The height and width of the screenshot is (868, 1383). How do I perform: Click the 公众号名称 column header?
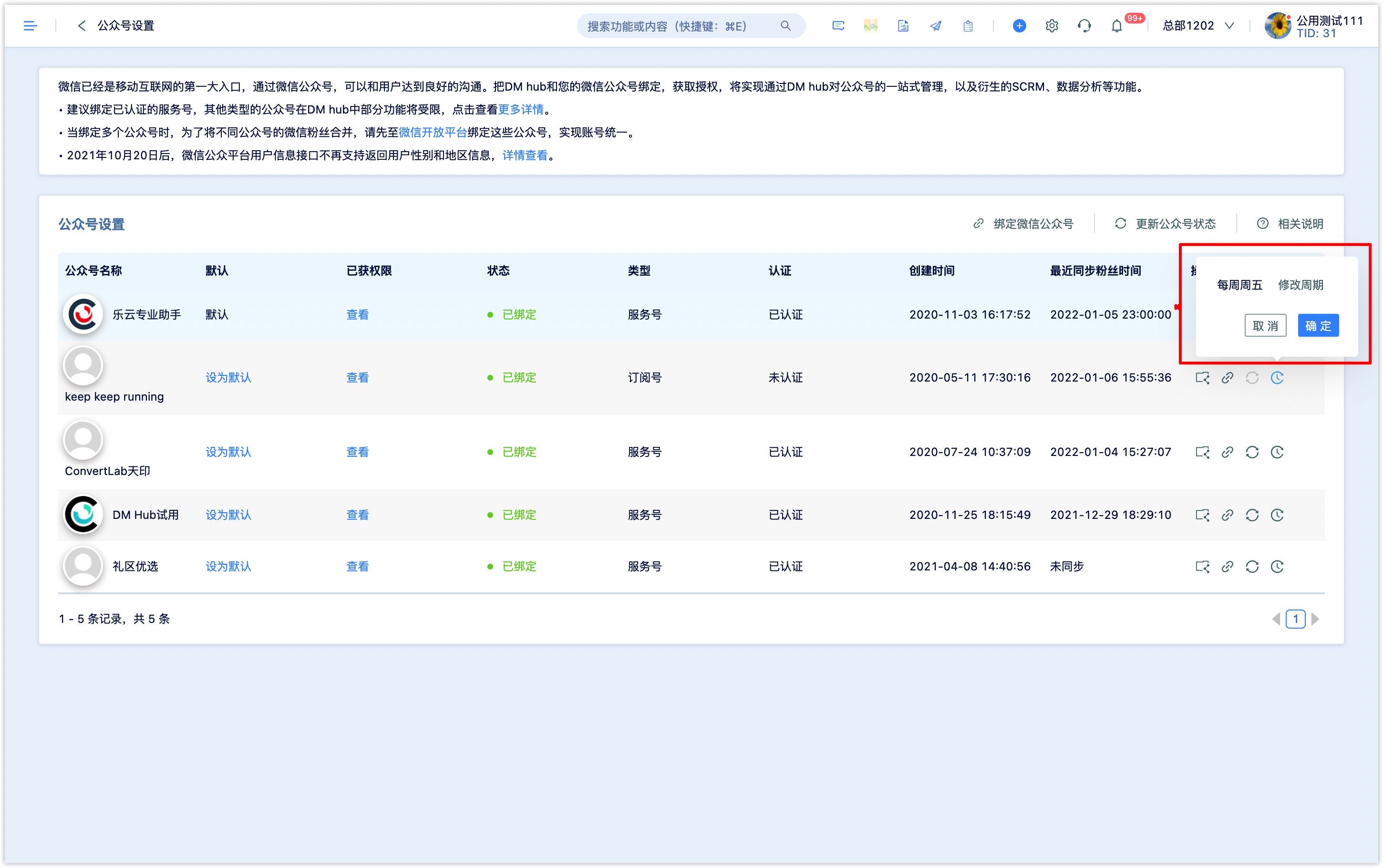coord(93,270)
